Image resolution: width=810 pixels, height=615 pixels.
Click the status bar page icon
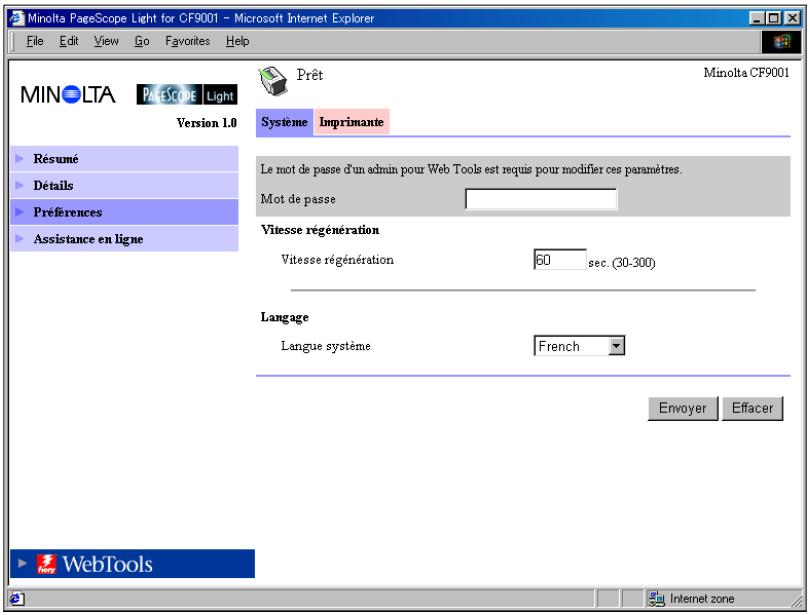(x=17, y=598)
